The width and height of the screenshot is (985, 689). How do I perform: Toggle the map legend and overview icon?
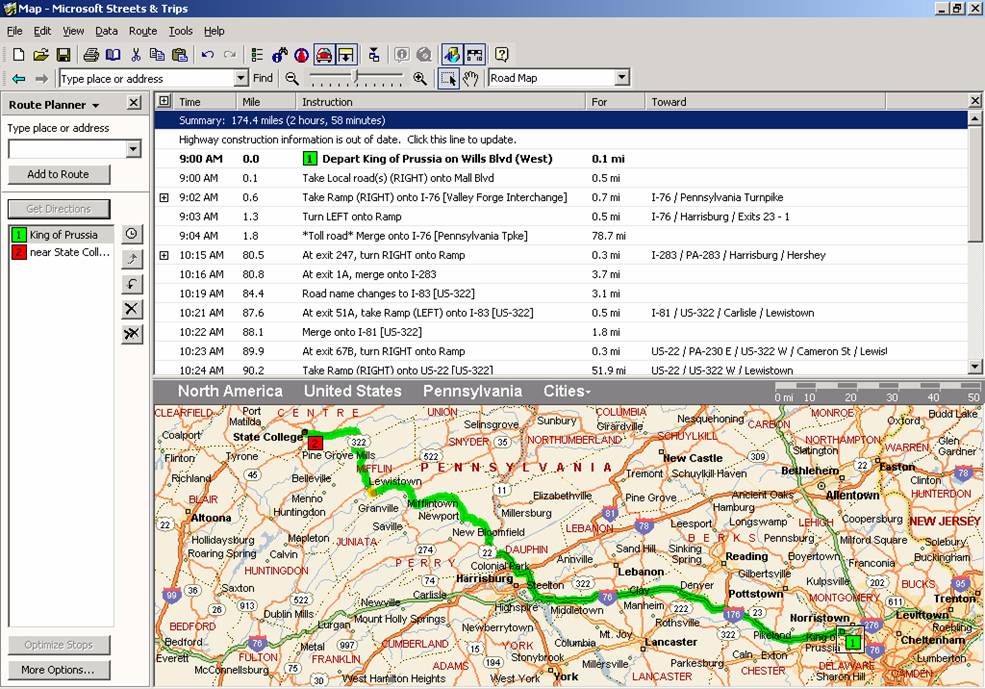click(452, 55)
